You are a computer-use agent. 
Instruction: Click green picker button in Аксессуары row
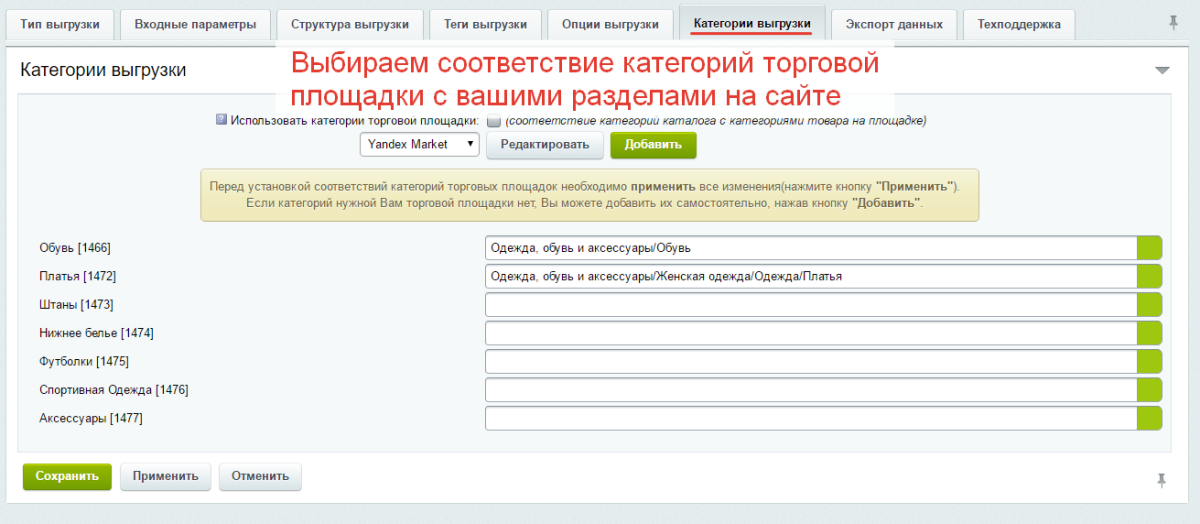pos(1150,418)
